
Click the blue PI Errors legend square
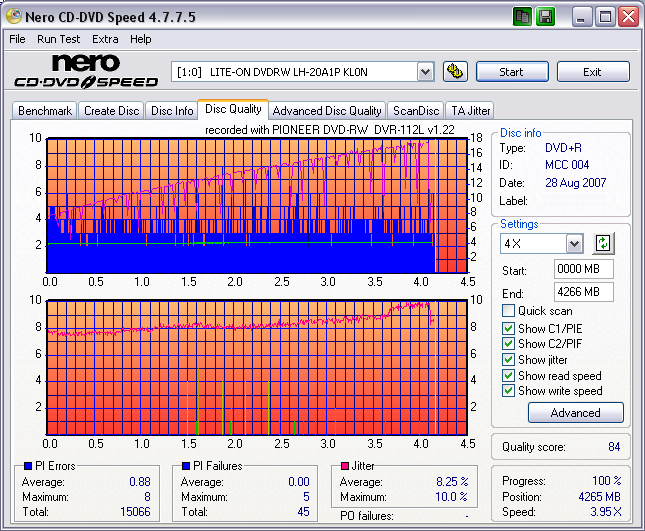click(27, 466)
